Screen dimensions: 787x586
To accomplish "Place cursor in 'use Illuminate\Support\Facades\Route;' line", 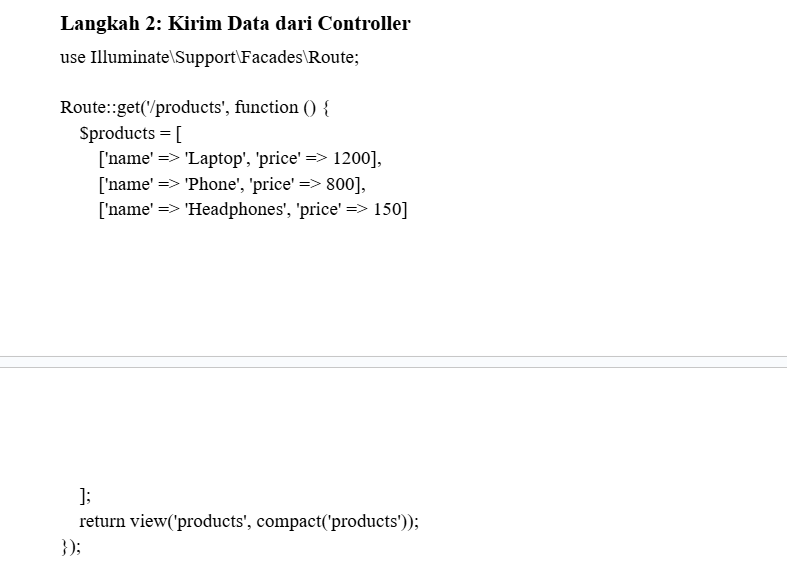I will [210, 57].
